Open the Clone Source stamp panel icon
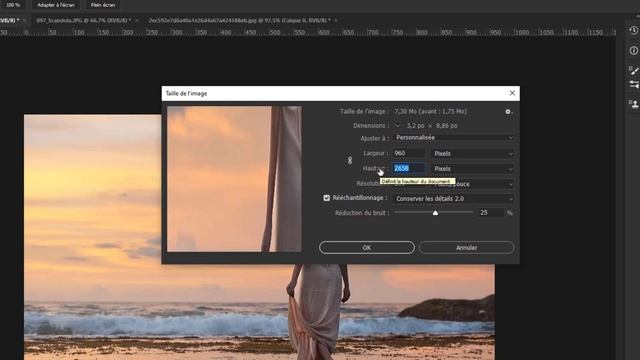Image resolution: width=640 pixels, height=360 pixels. (x=633, y=104)
